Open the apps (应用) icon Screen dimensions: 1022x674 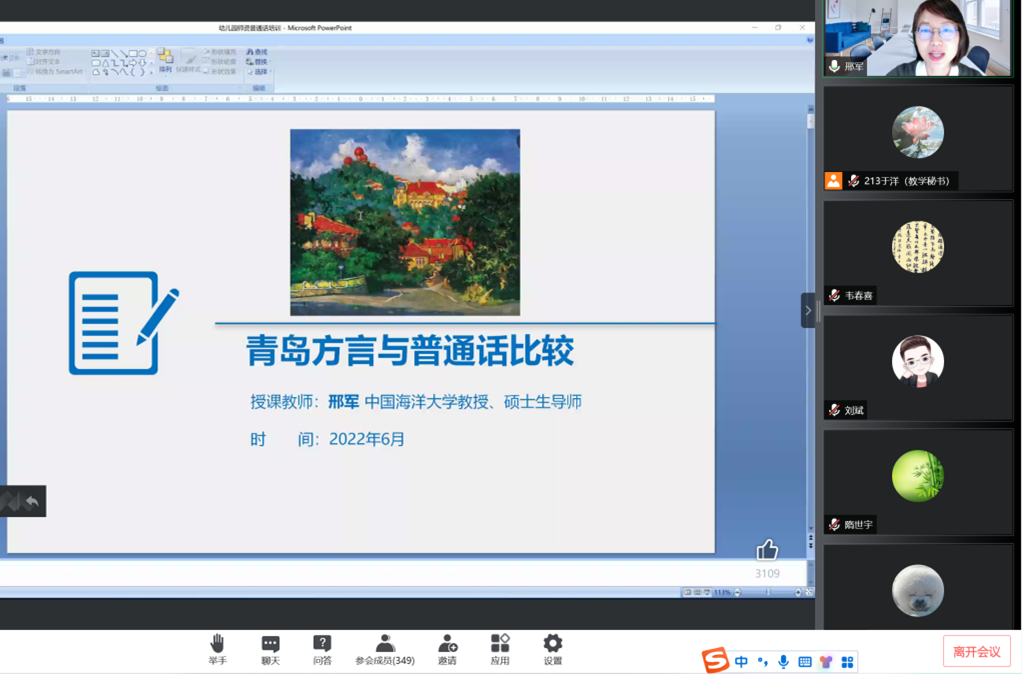pyautogui.click(x=499, y=642)
